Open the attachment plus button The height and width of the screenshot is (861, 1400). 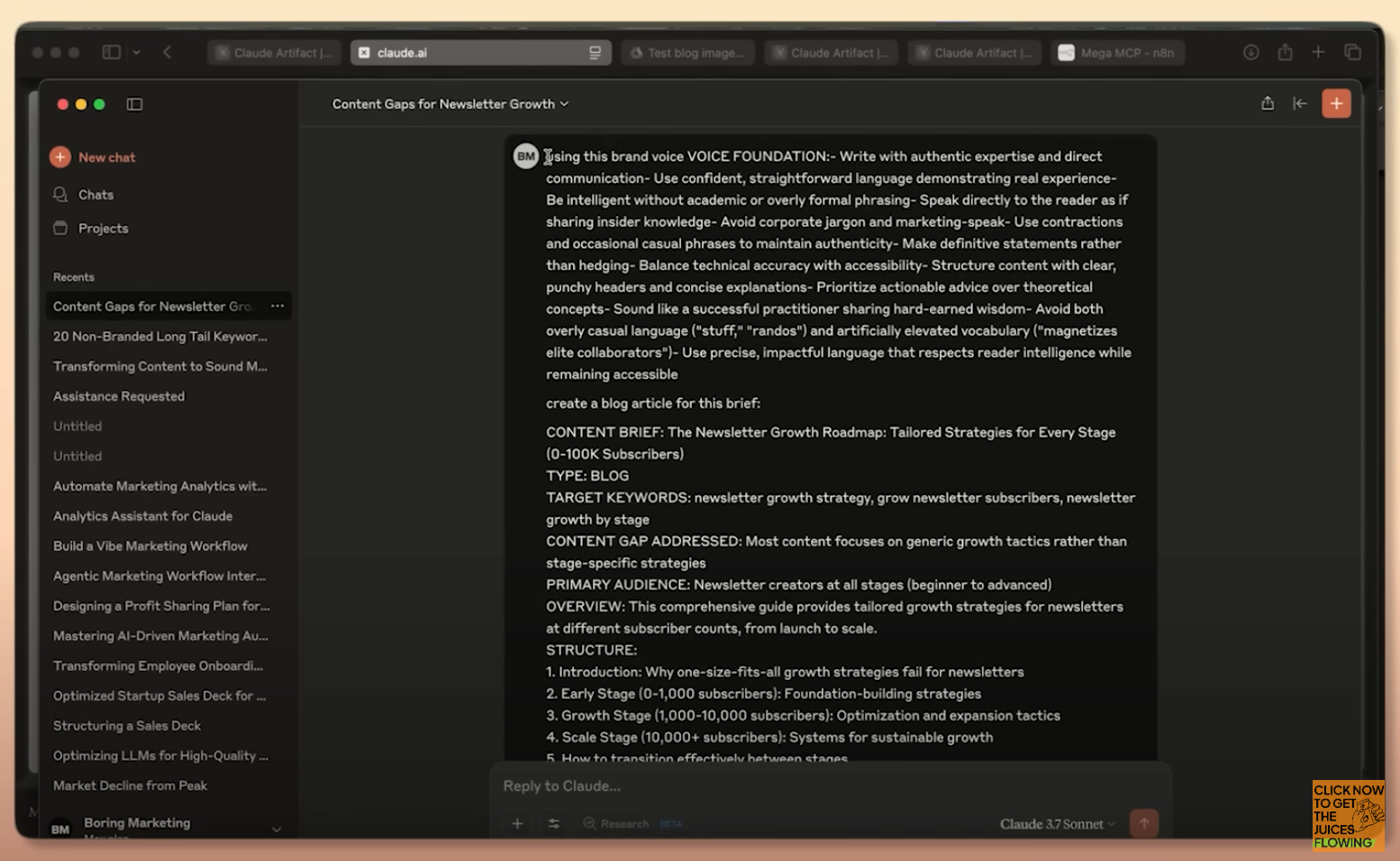click(517, 823)
